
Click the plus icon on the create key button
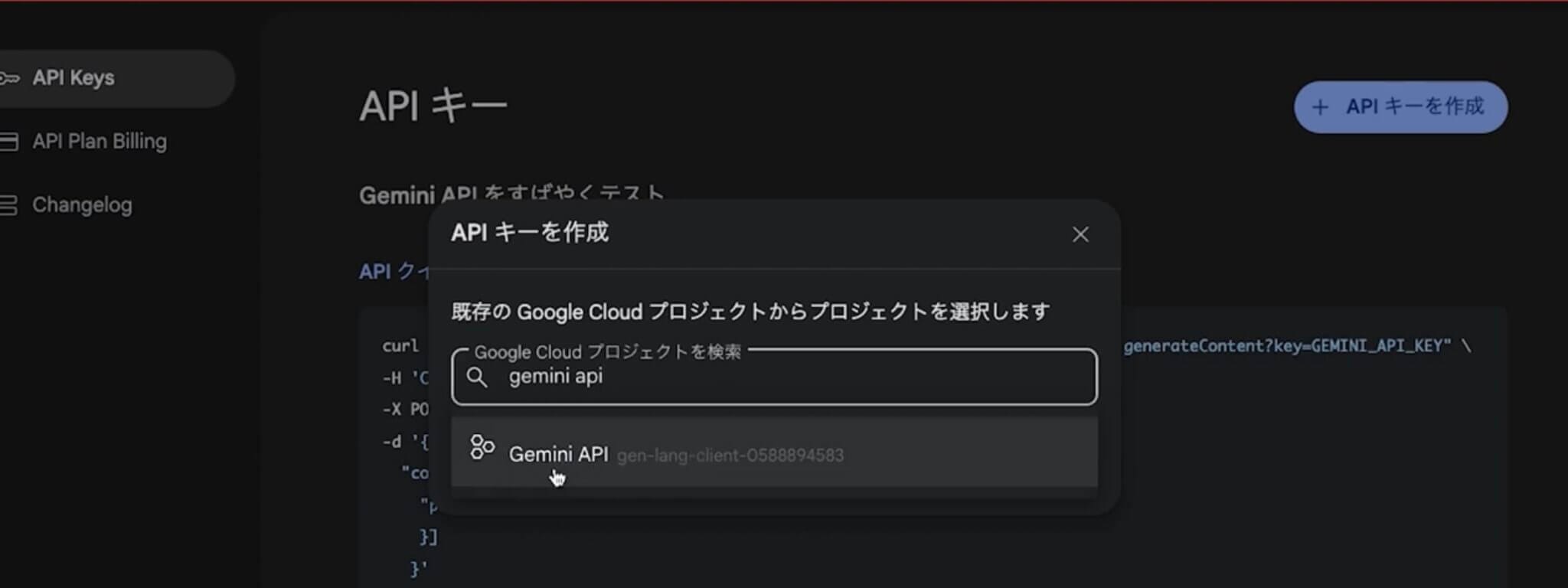[x=1320, y=107]
